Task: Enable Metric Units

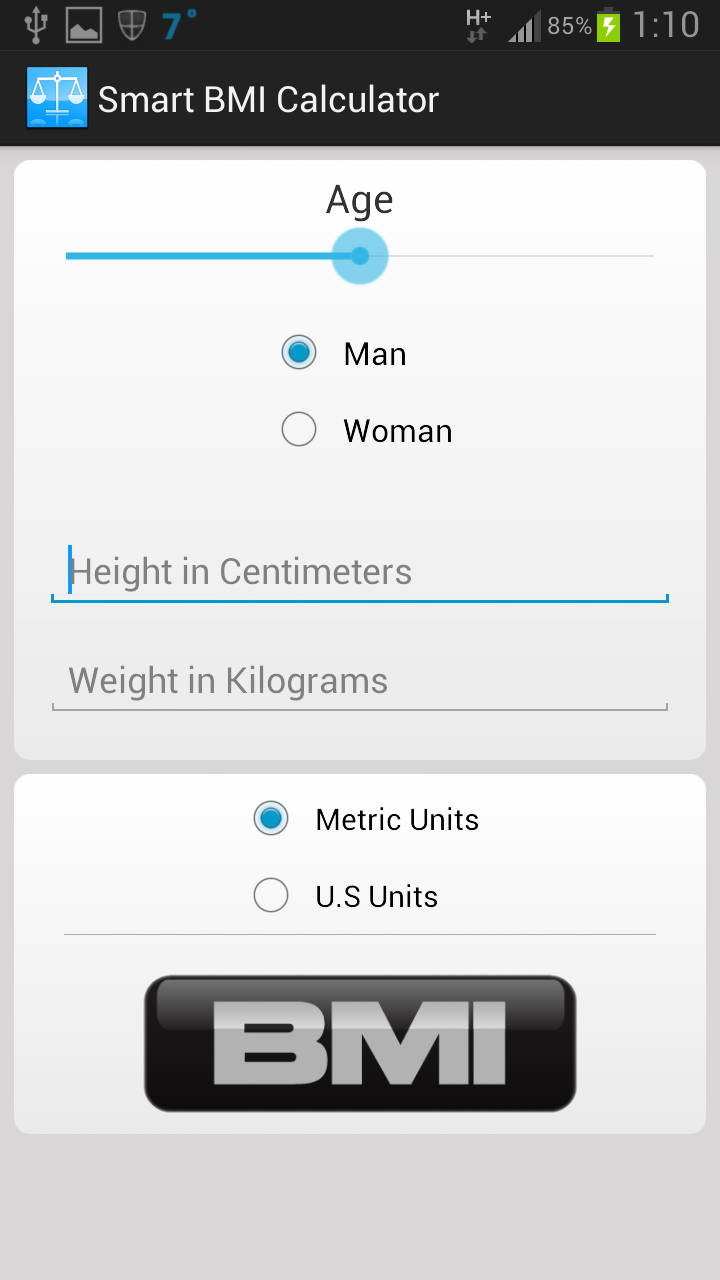Action: pyautogui.click(x=271, y=819)
